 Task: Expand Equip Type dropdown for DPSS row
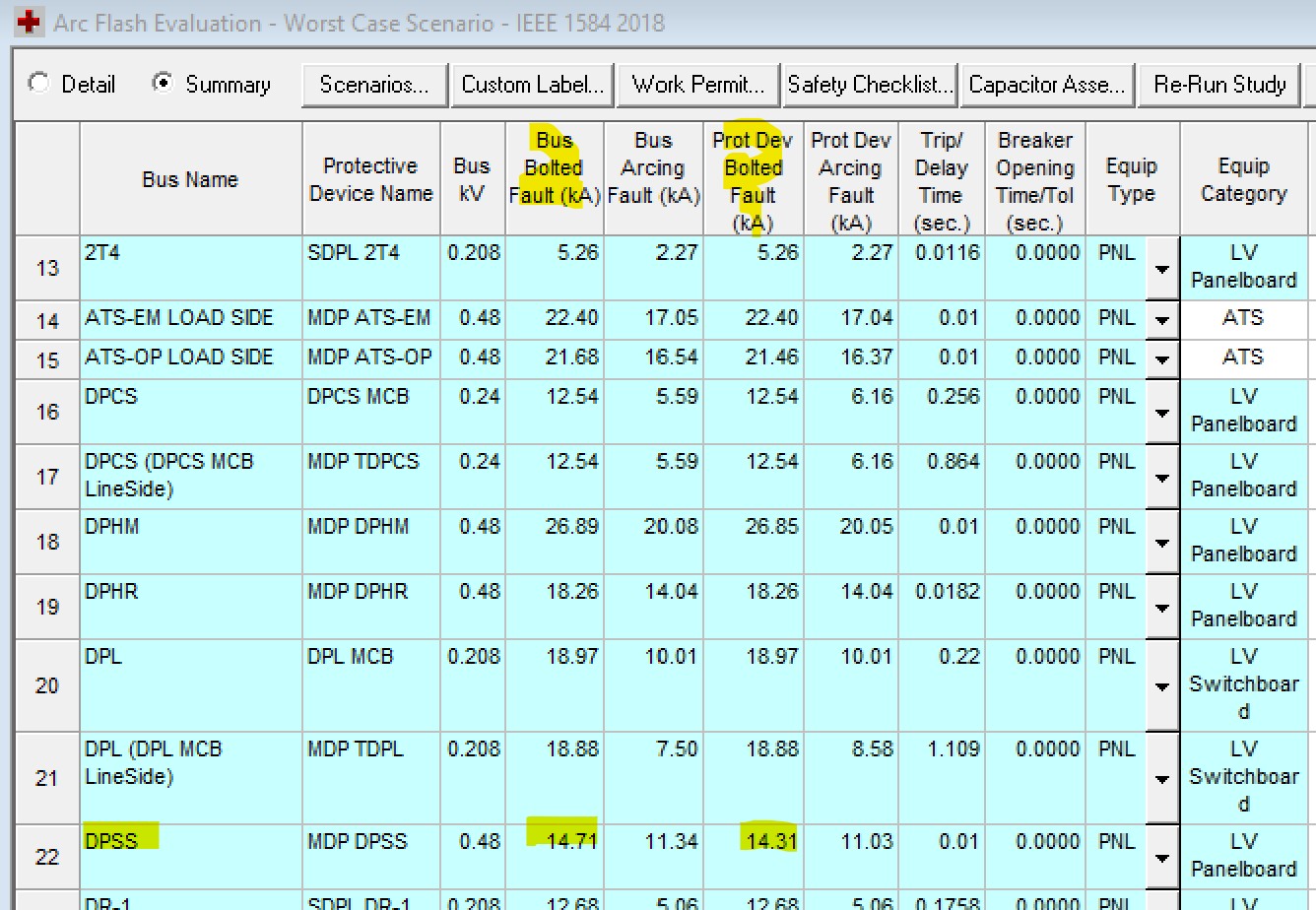[1162, 858]
